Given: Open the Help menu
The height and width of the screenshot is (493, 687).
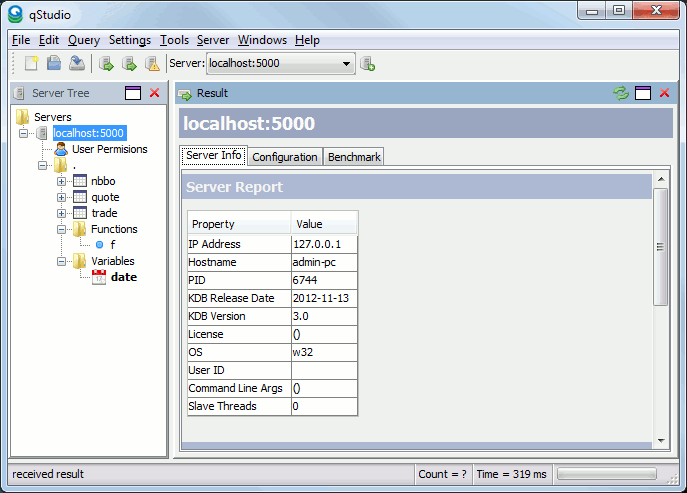Looking at the screenshot, I should coord(307,40).
